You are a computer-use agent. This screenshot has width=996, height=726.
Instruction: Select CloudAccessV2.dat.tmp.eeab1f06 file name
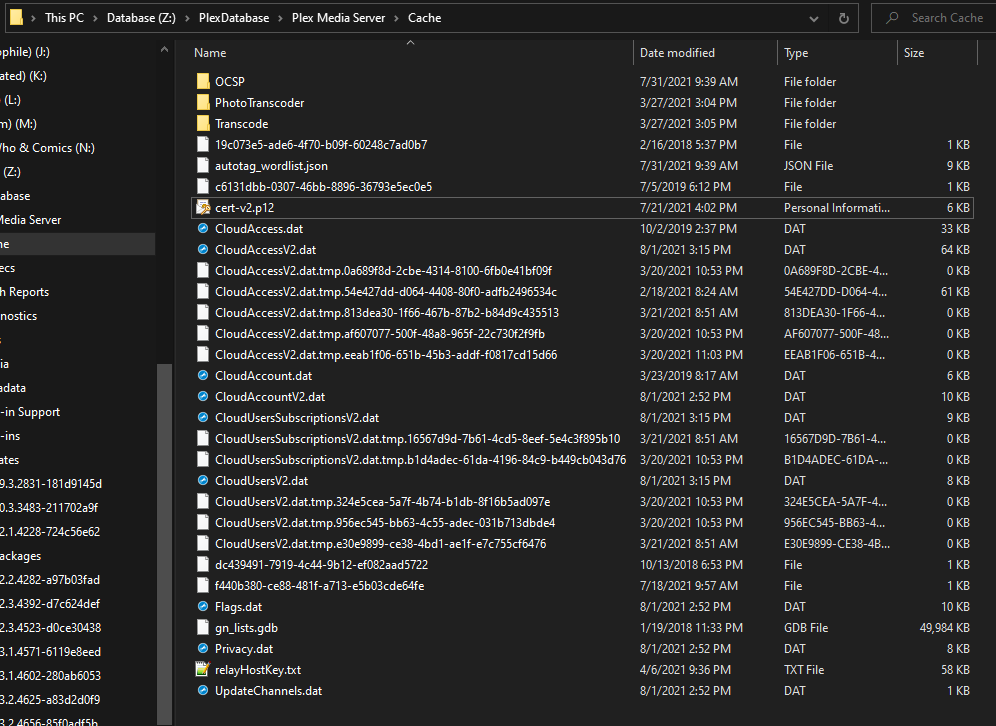(386, 354)
